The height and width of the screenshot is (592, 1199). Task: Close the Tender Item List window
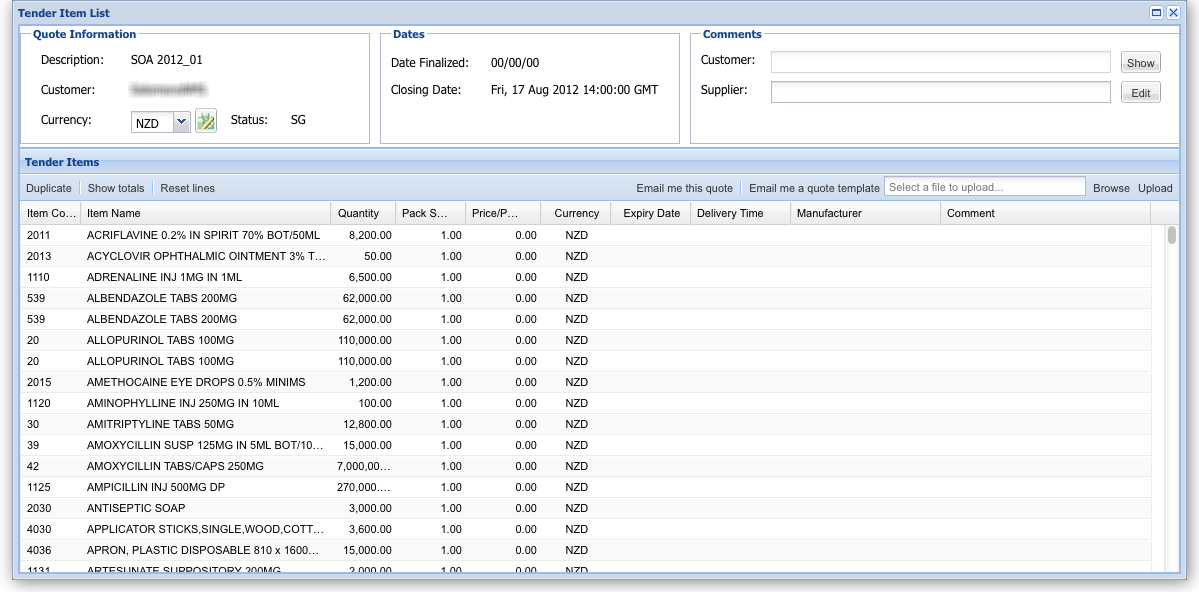coord(1173,12)
